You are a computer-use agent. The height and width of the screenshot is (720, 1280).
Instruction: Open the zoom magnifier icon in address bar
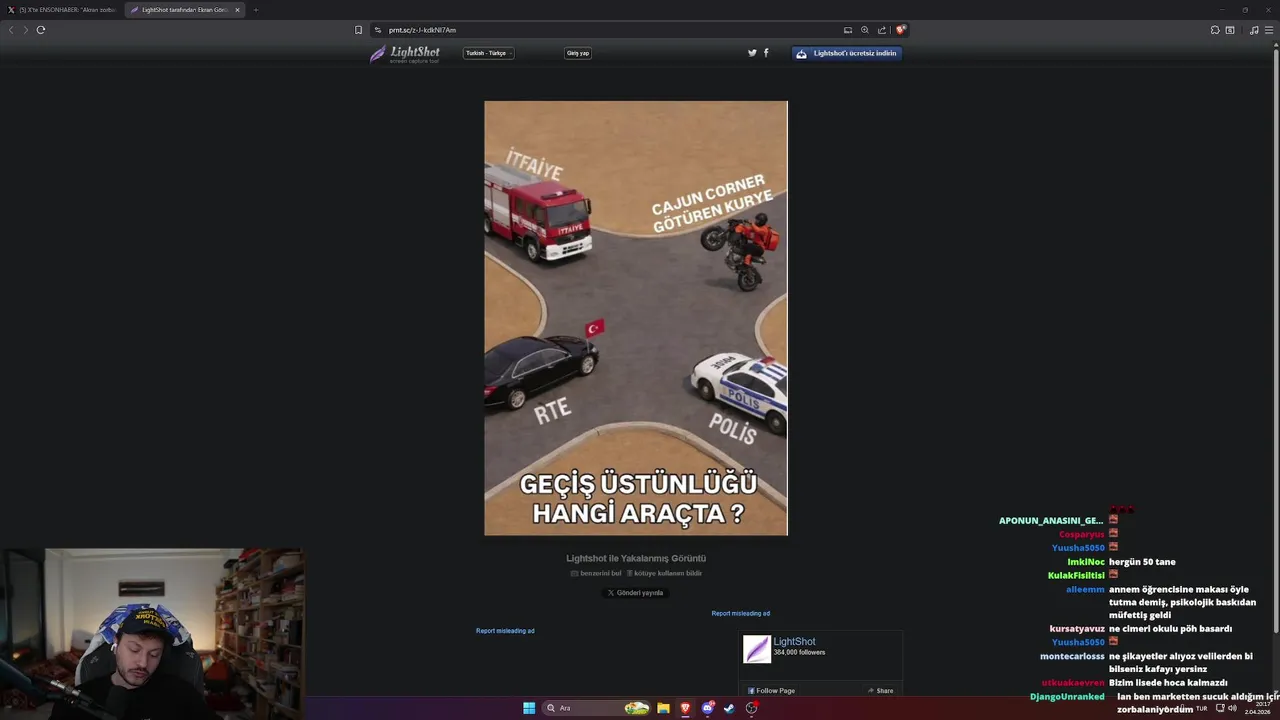click(865, 30)
